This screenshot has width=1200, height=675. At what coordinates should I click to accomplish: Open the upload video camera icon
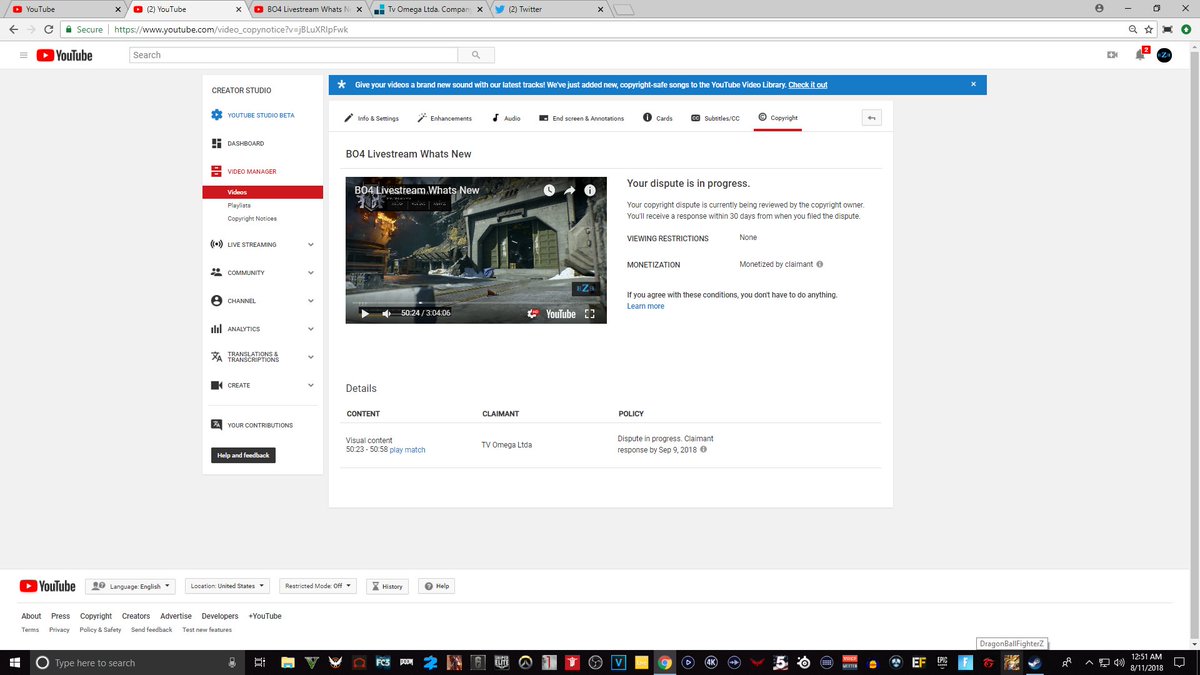tap(1112, 55)
